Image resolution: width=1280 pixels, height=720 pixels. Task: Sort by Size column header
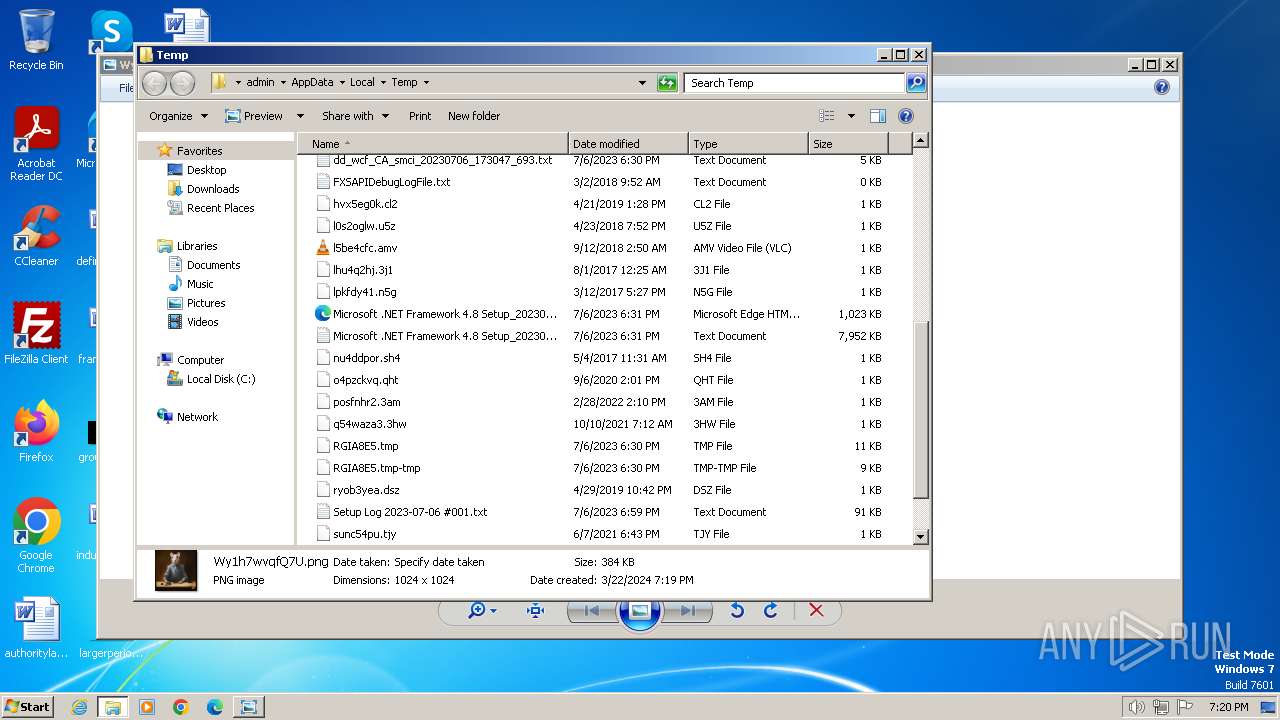click(x=848, y=144)
